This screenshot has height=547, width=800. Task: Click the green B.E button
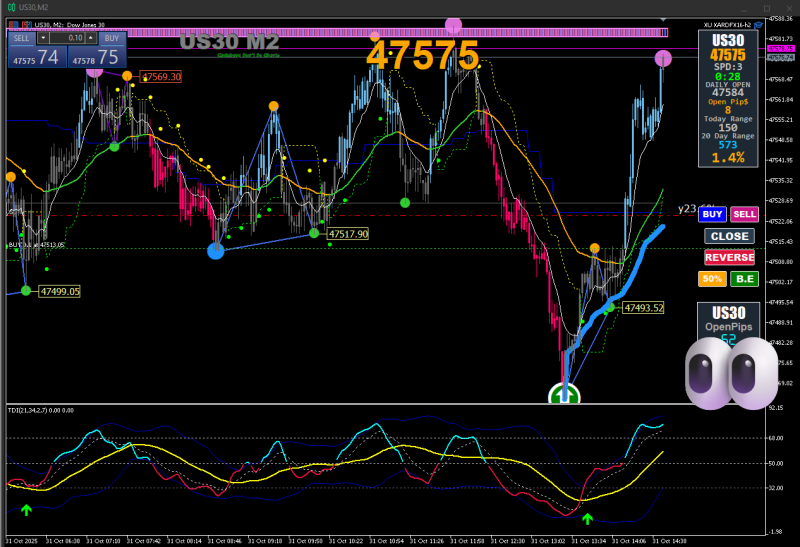(x=744, y=279)
